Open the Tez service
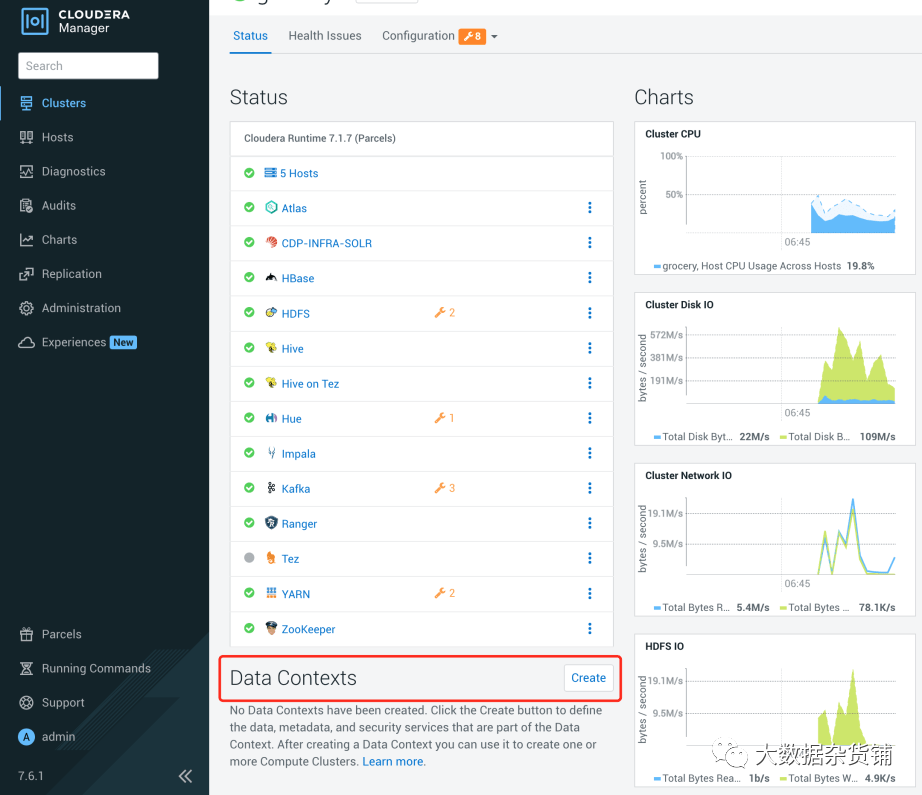The image size is (922, 795). 290,559
